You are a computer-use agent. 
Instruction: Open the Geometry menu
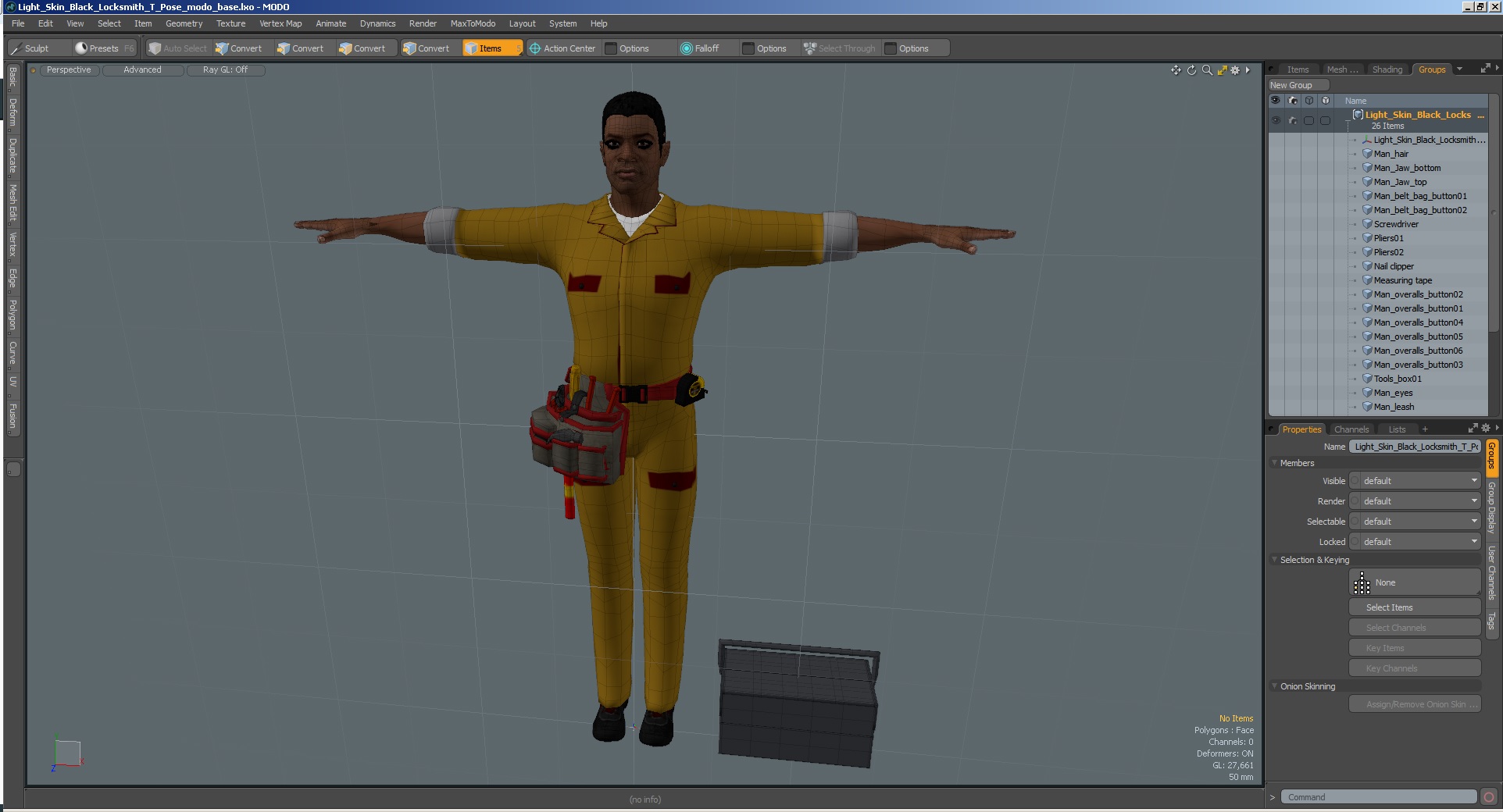(x=184, y=23)
